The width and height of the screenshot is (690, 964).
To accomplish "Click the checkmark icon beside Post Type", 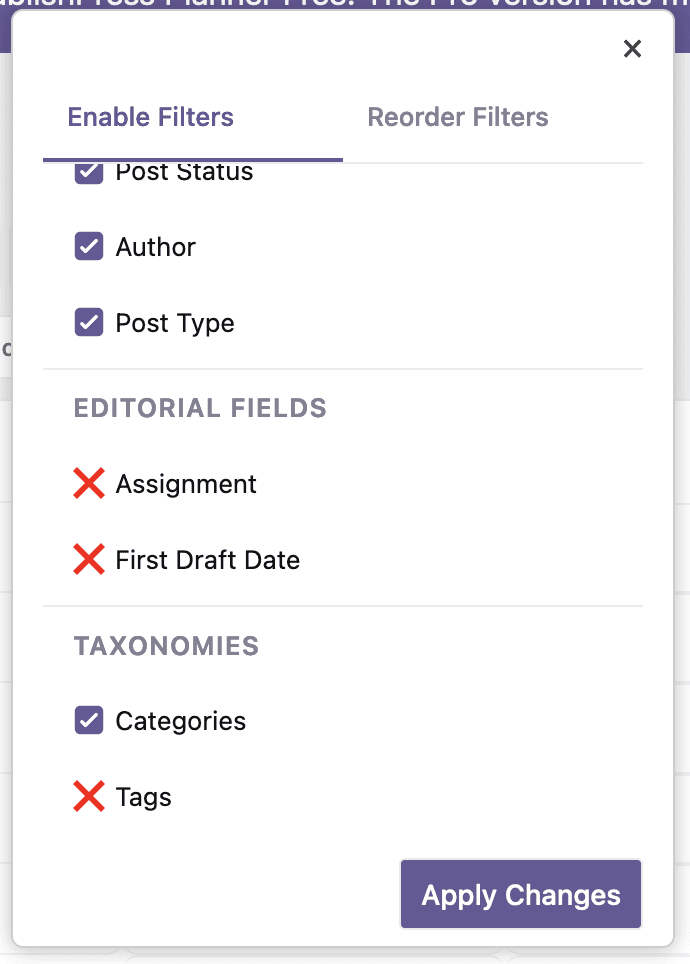I will (x=88, y=322).
